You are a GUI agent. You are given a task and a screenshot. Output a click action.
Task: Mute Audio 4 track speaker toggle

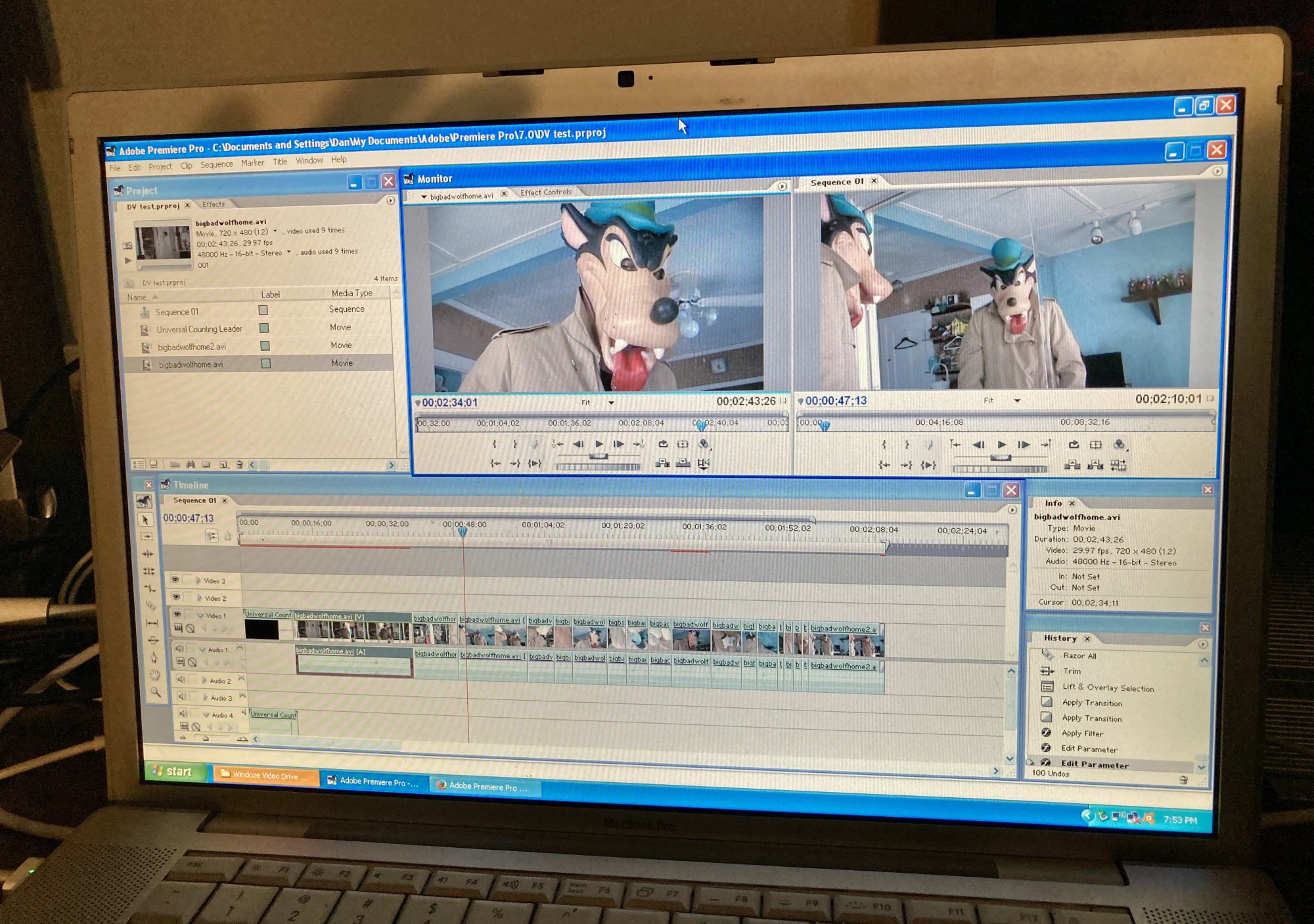[x=183, y=713]
